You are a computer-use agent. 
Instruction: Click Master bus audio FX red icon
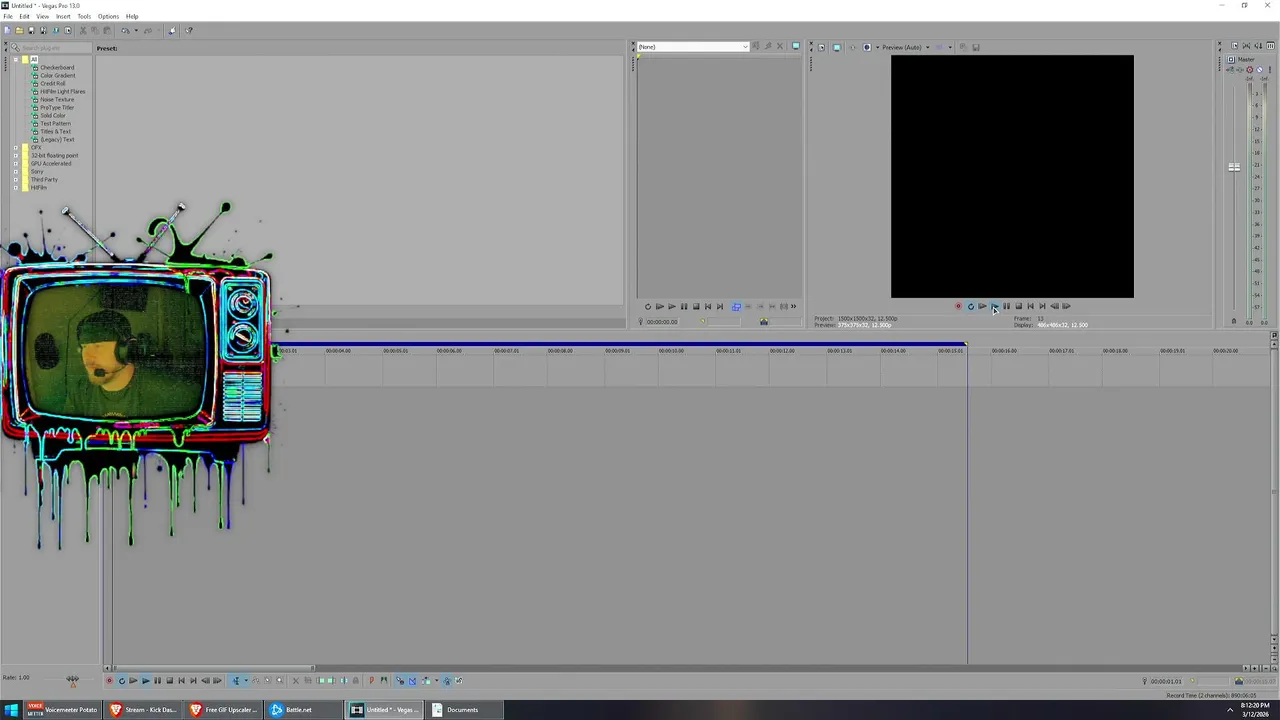coord(1249,70)
